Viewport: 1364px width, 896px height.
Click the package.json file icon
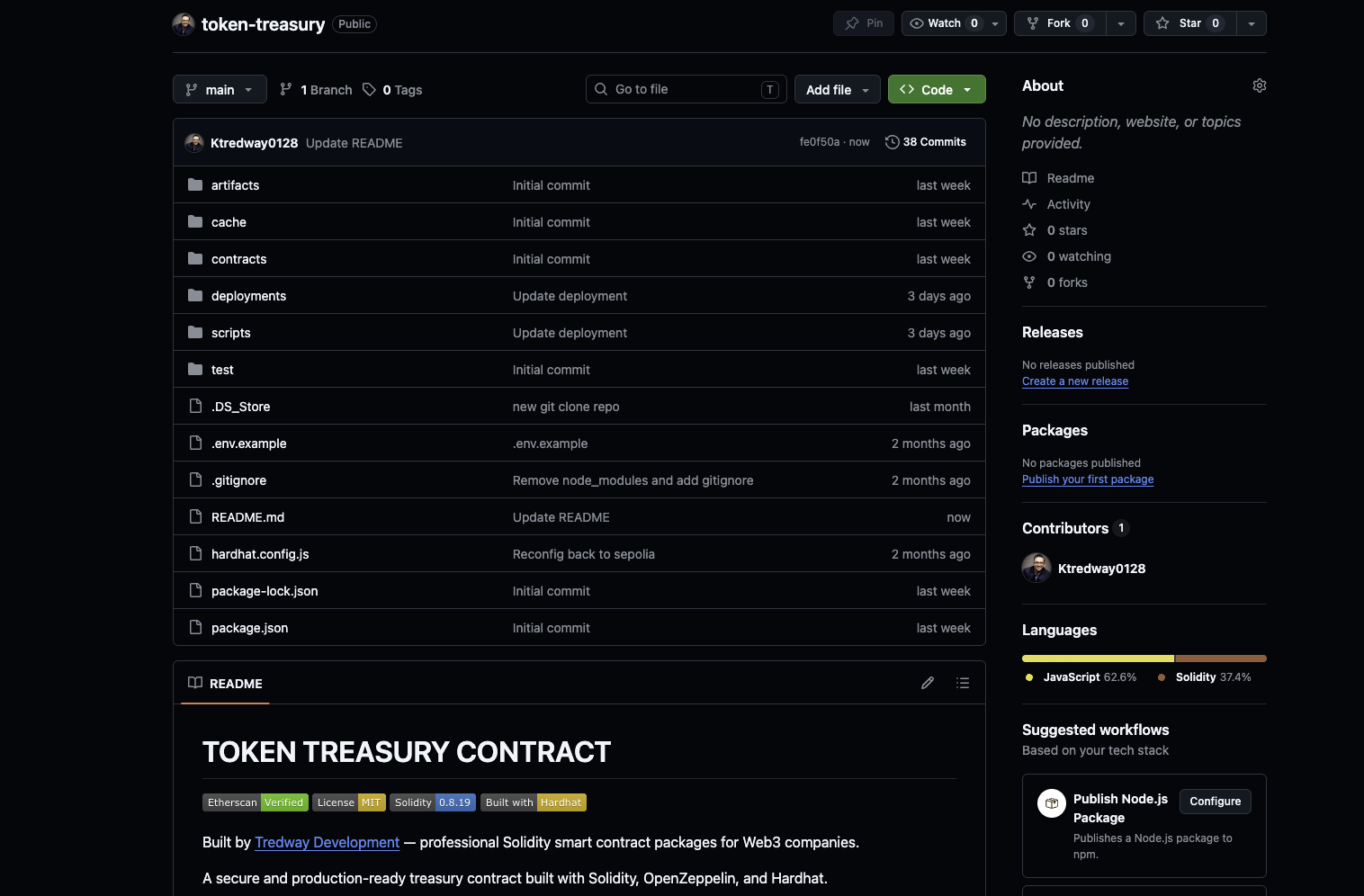195,627
